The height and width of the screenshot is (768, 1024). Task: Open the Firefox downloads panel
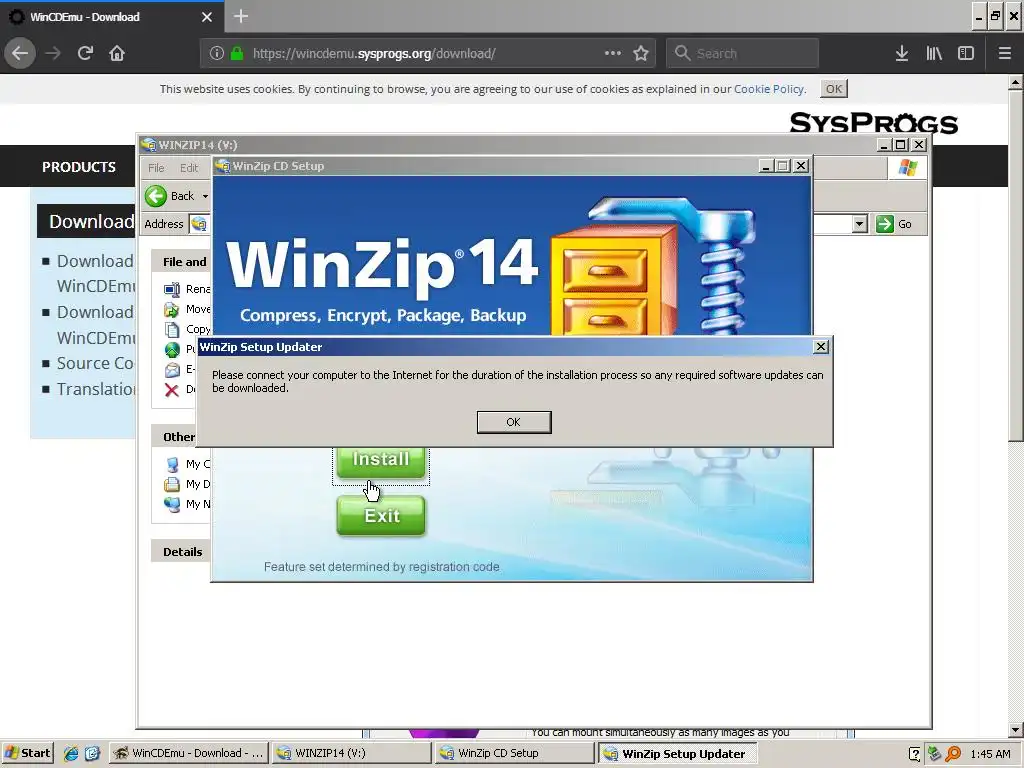pos(902,54)
